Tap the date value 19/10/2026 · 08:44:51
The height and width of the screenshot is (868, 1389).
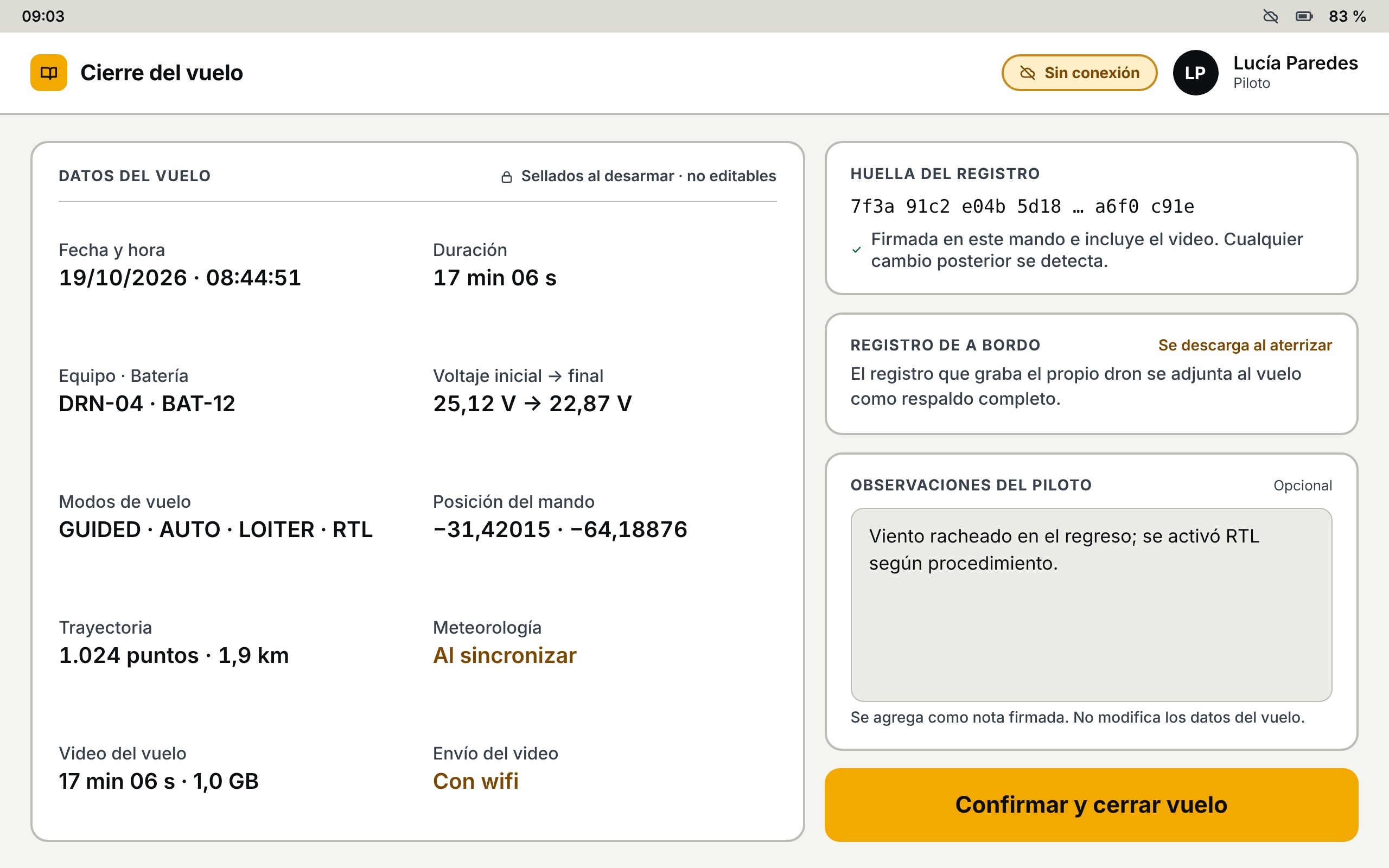[180, 278]
